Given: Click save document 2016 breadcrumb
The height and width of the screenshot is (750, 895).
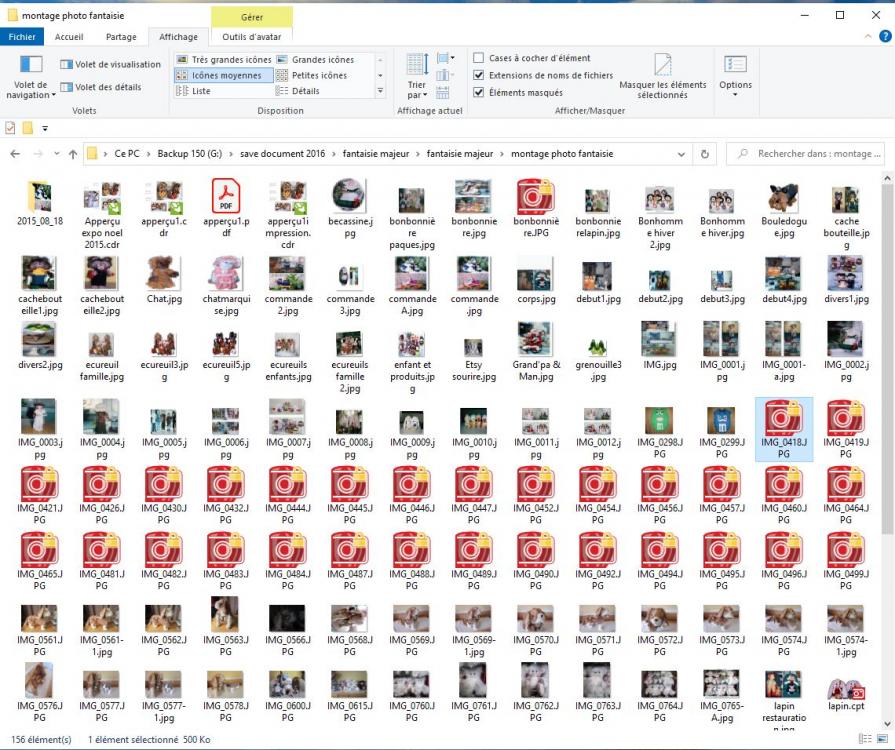Looking at the screenshot, I should point(282,154).
